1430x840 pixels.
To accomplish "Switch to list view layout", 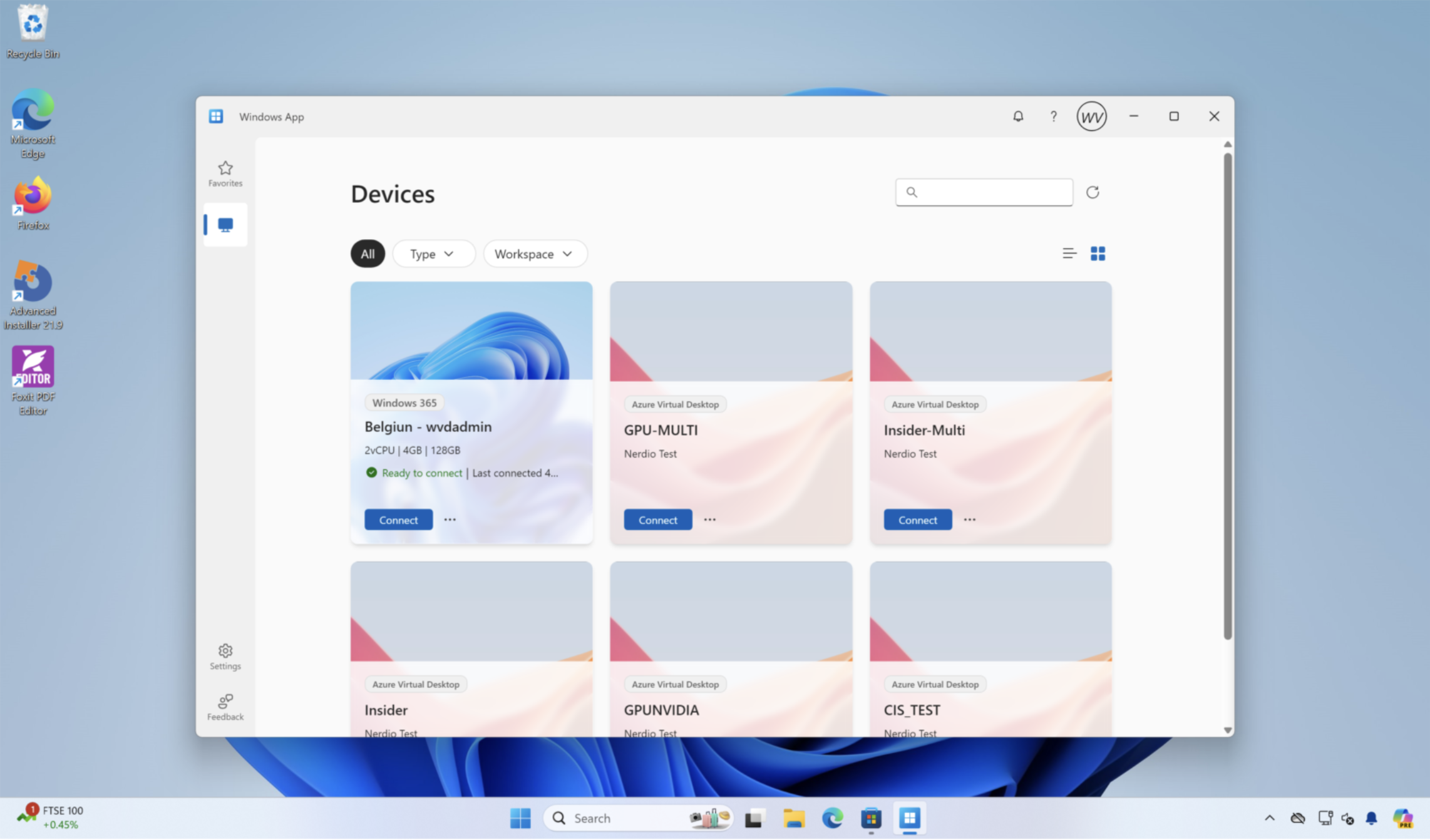I will click(x=1069, y=253).
